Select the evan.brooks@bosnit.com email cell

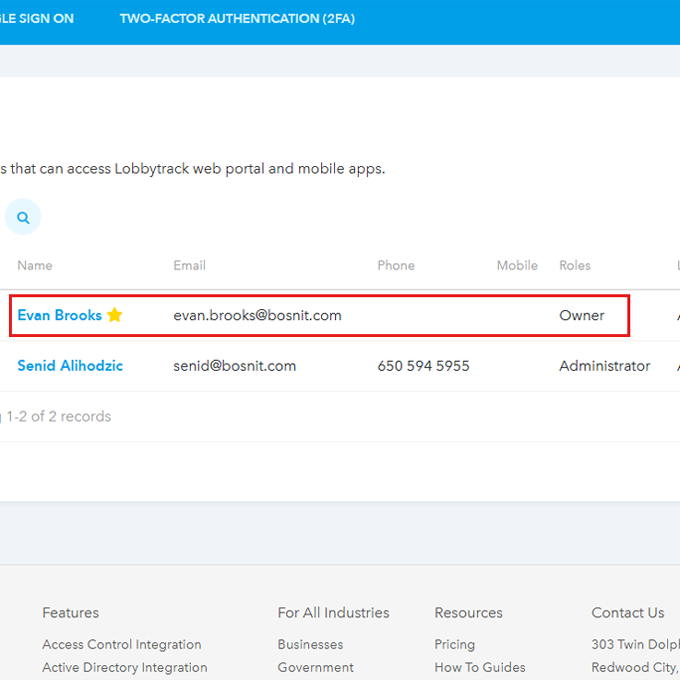[x=257, y=315]
